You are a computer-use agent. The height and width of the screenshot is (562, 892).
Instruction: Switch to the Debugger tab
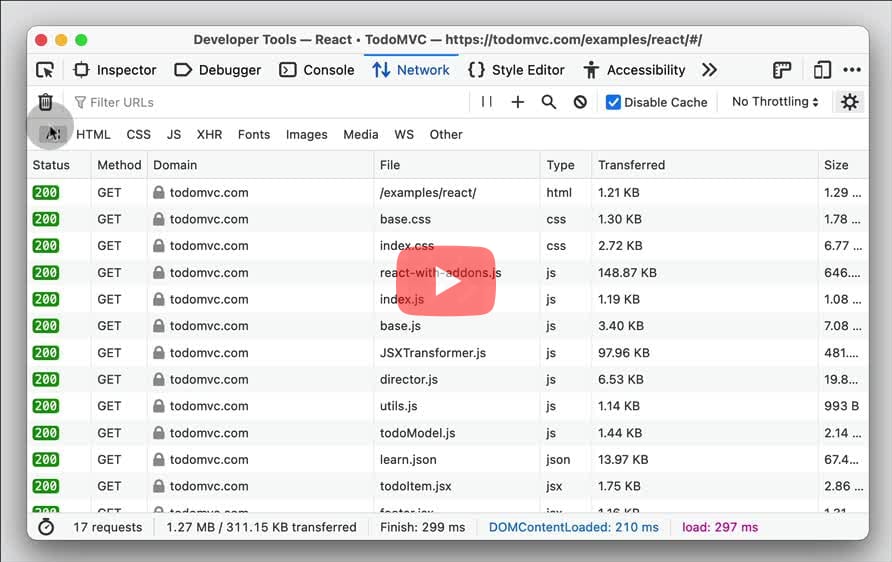pos(217,70)
